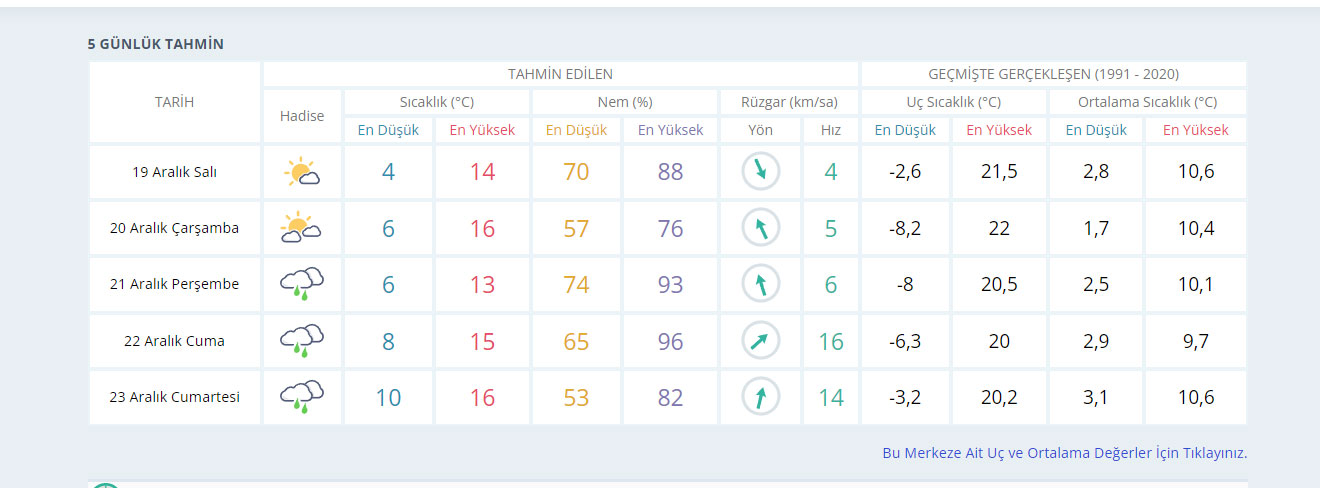Click the northeast wind arrow for 22 Aralık Cuma
The width and height of the screenshot is (1320, 488).
tap(760, 341)
